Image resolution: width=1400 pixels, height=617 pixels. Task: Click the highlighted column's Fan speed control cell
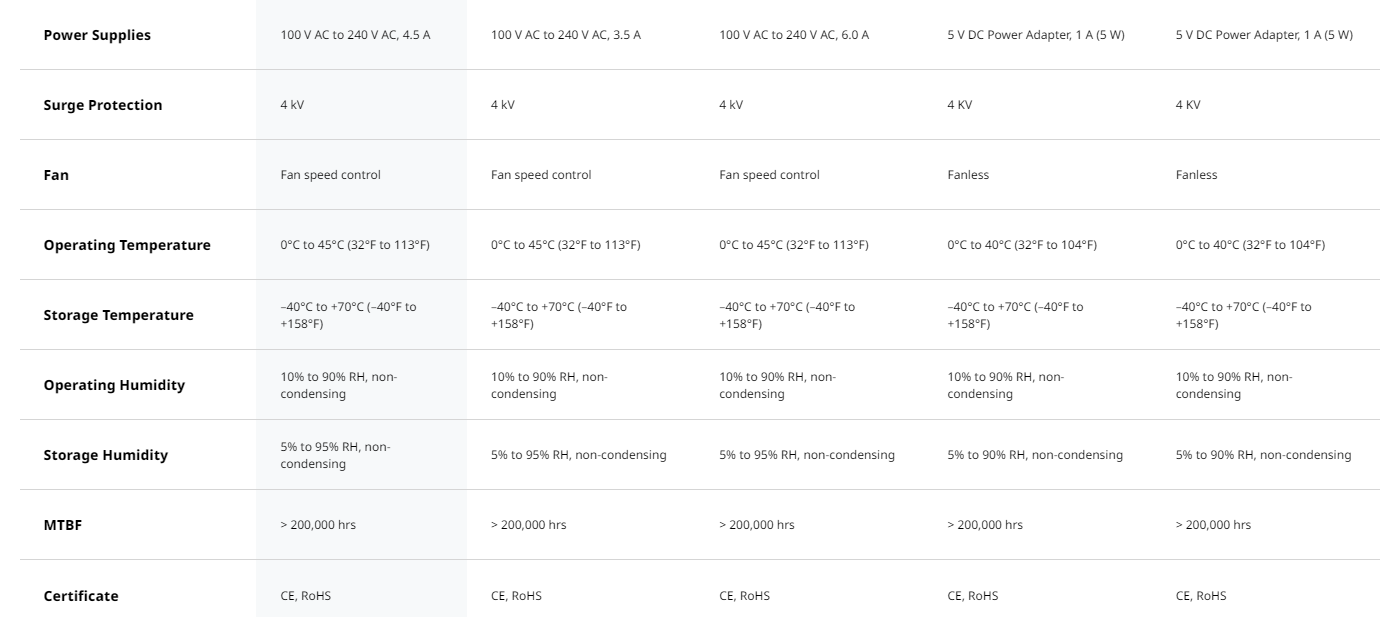point(331,175)
